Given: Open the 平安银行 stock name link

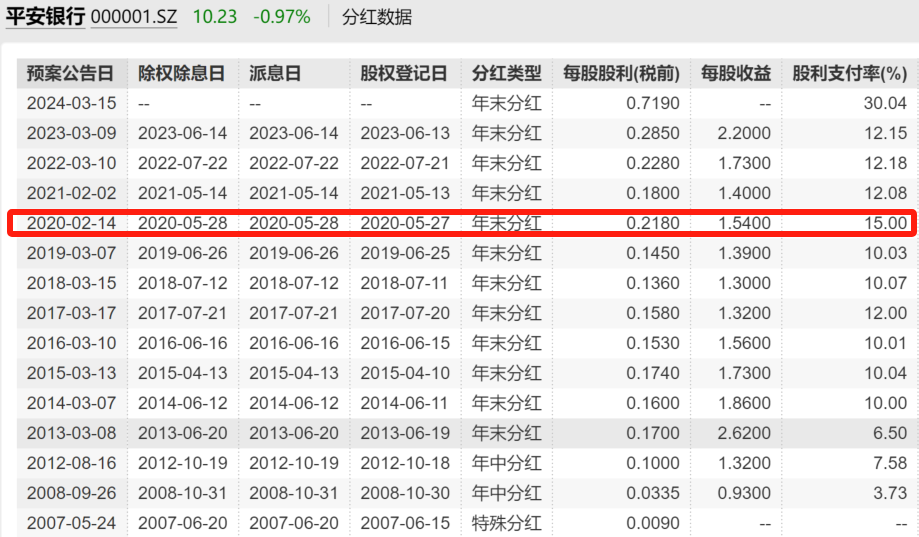Looking at the screenshot, I should [46, 16].
